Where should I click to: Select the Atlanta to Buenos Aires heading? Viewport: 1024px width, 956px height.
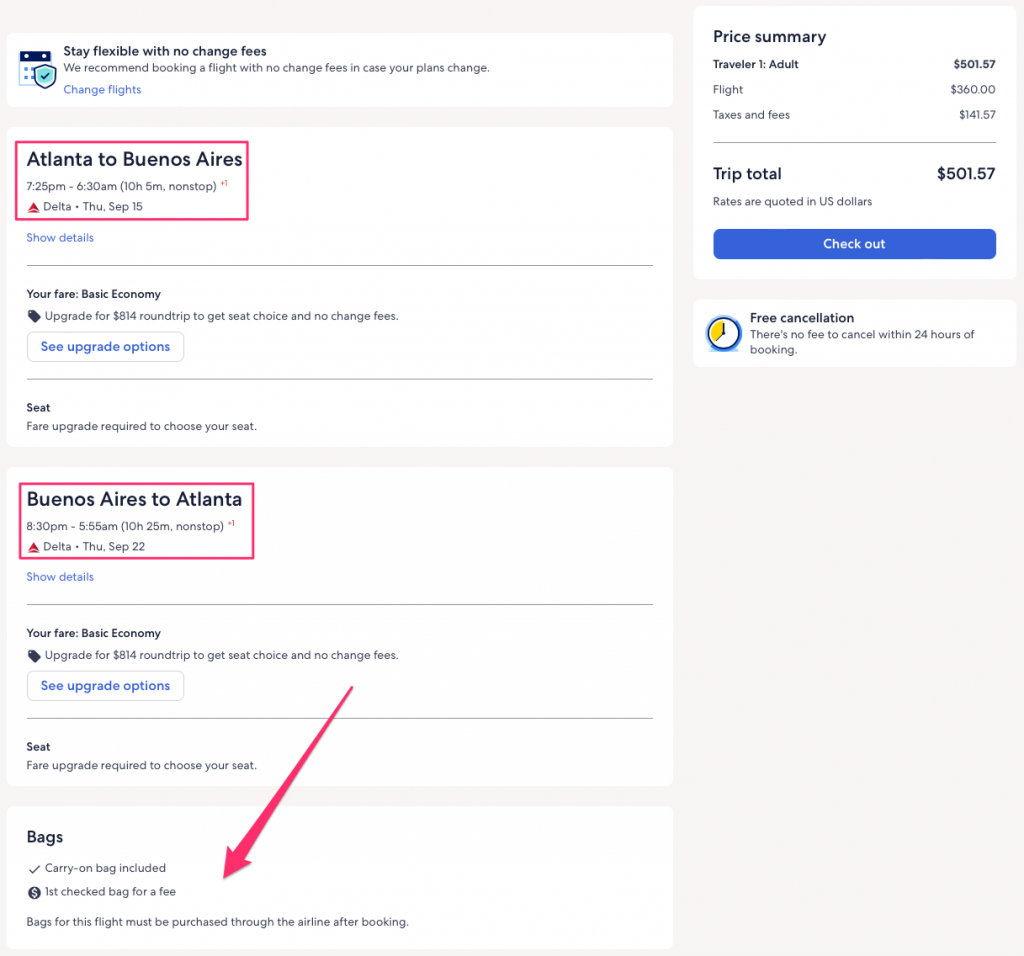(134, 159)
